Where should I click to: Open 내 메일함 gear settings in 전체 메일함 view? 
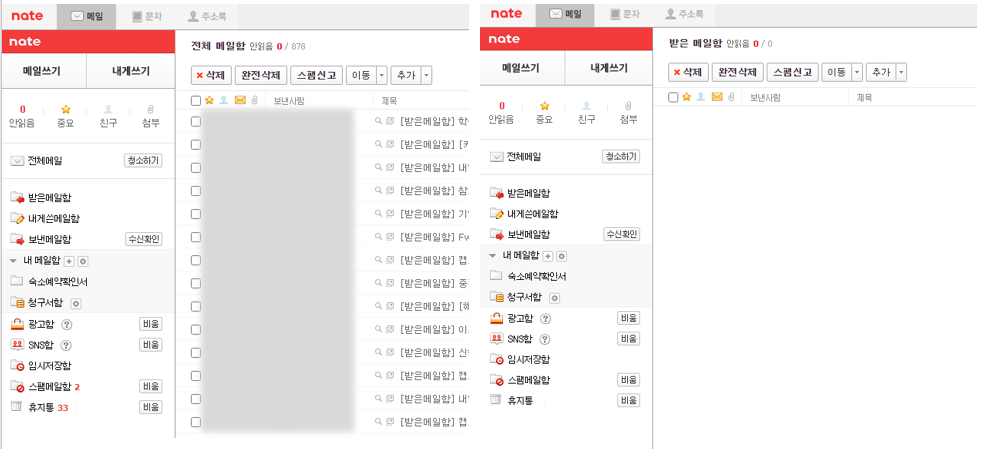click(83, 261)
